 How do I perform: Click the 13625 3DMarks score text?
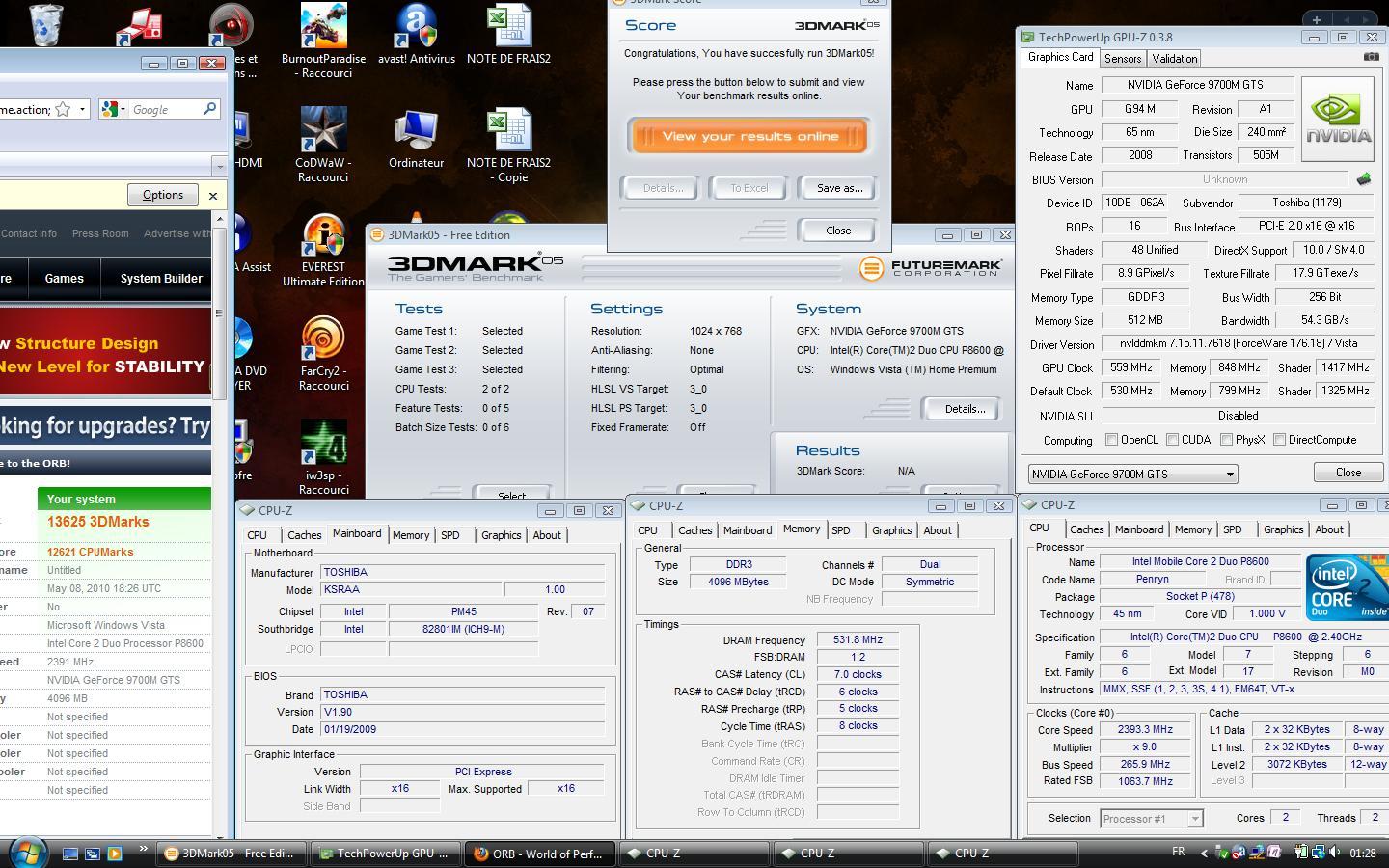(97, 522)
